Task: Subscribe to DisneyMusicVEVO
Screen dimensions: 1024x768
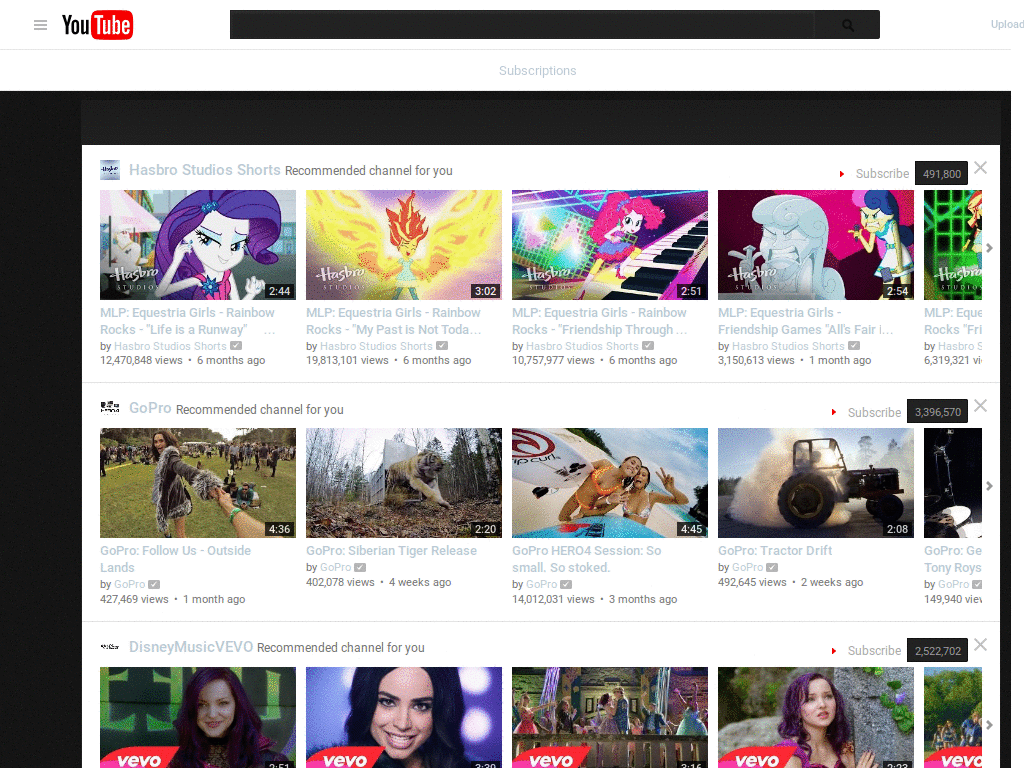Action: pos(867,650)
